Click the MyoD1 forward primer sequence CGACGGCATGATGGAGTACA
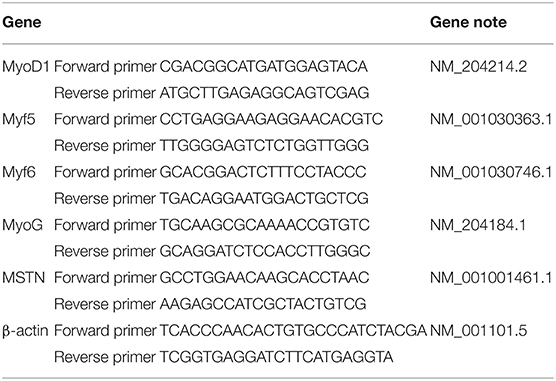The height and width of the screenshot is (381, 556). pos(263,67)
